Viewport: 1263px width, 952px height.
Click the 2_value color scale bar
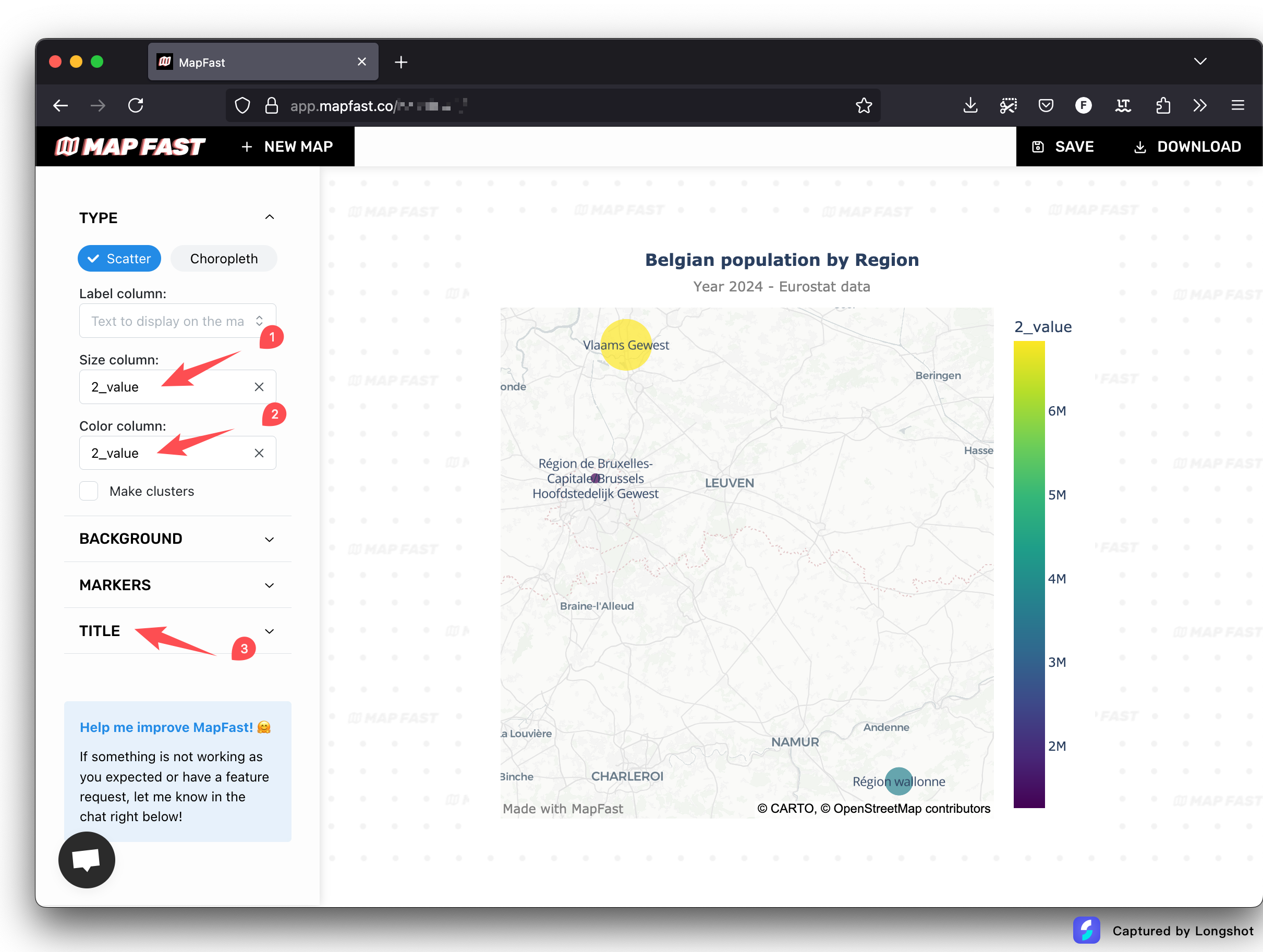pos(1029,573)
